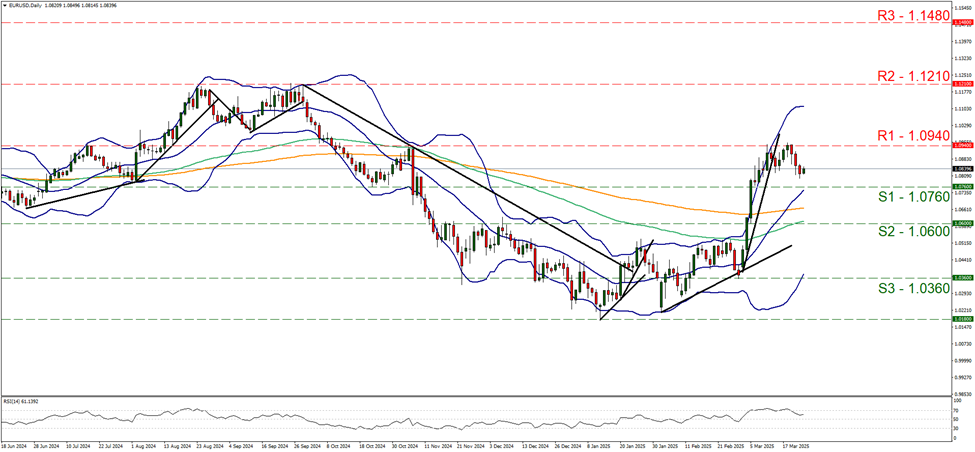Click the green 1.0360 price tag on axis
Viewport: 975px width, 452px height.
938,278
